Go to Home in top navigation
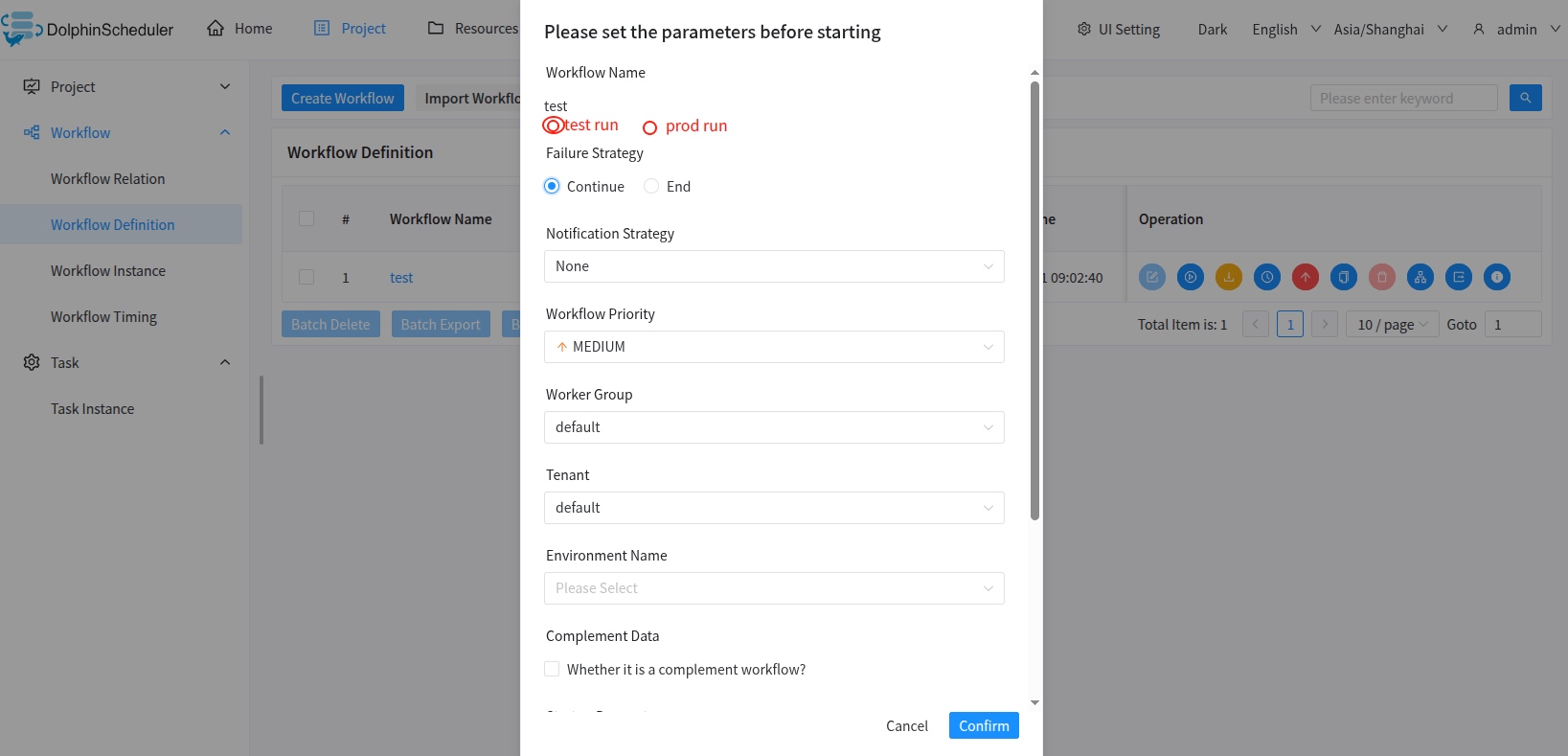Image resolution: width=1568 pixels, height=756 pixels. 239,29
